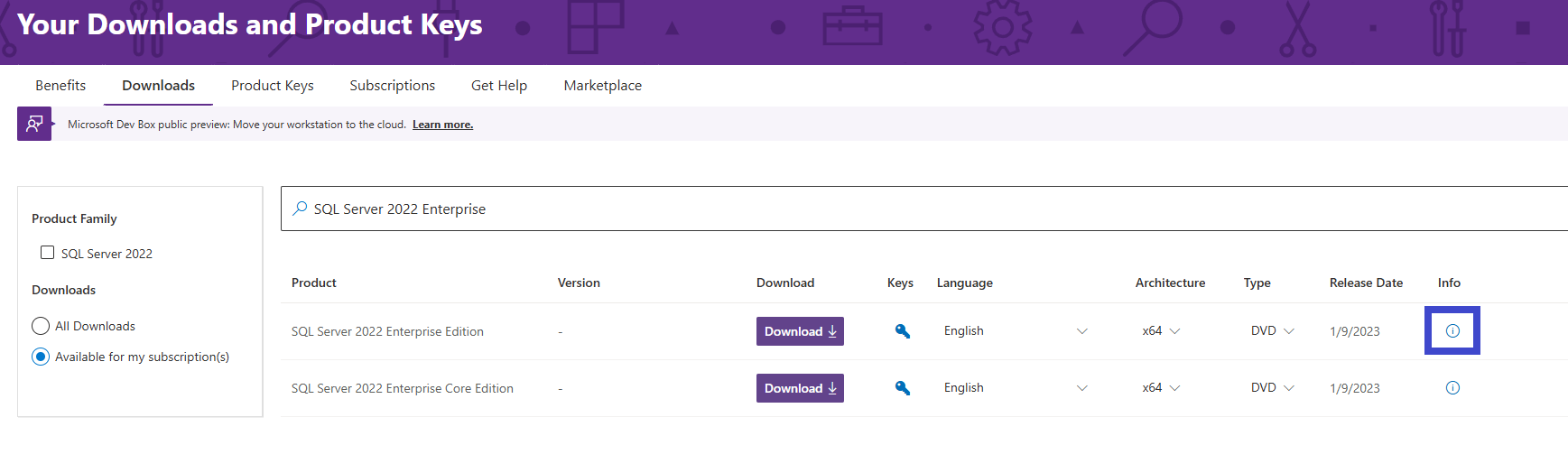Click the Product Family heading
The height and width of the screenshot is (473, 1568).
pyautogui.click(x=74, y=218)
